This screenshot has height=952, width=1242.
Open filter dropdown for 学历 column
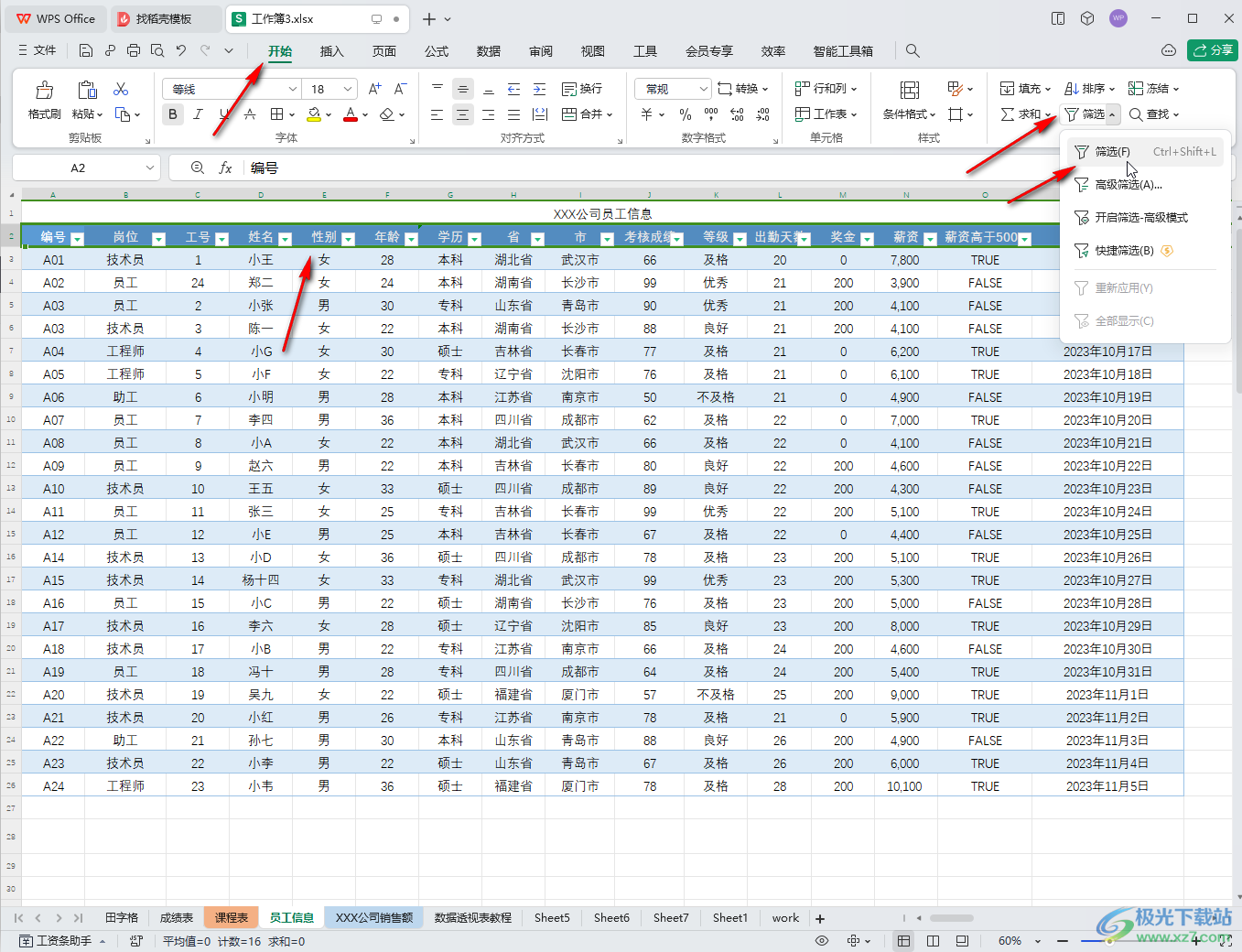point(474,239)
